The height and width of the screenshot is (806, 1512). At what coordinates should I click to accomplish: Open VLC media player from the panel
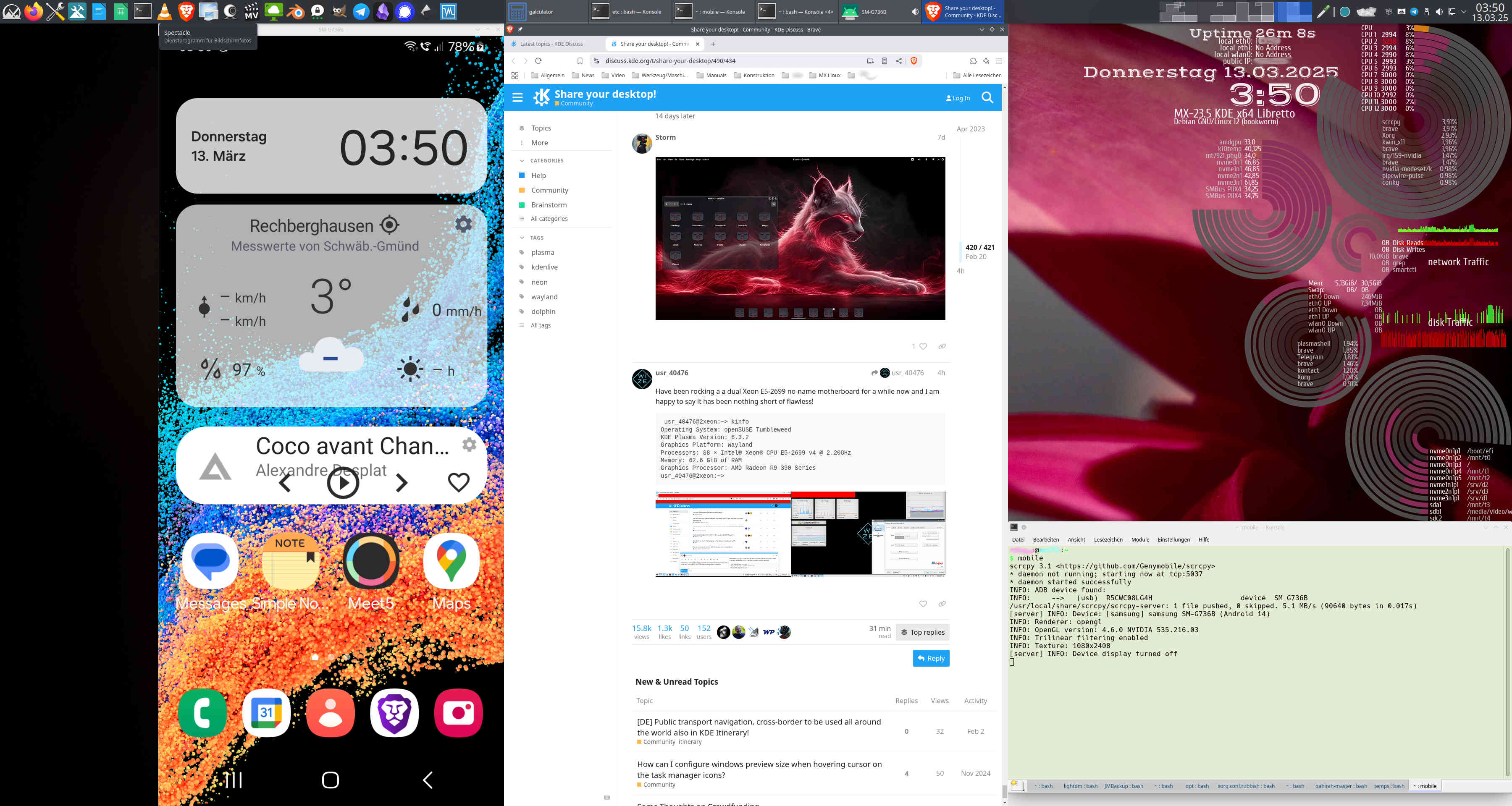click(165, 11)
